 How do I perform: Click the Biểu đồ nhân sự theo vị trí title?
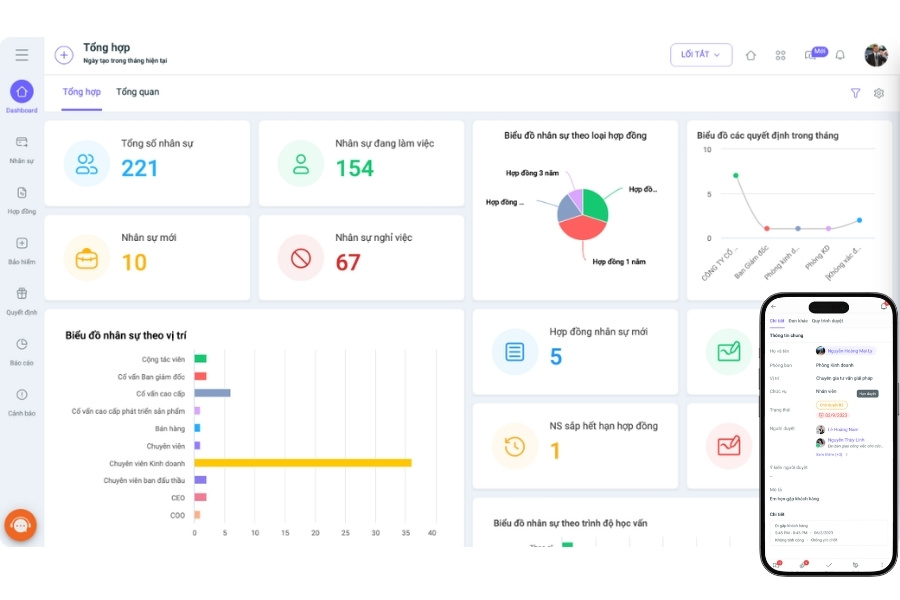click(x=126, y=335)
